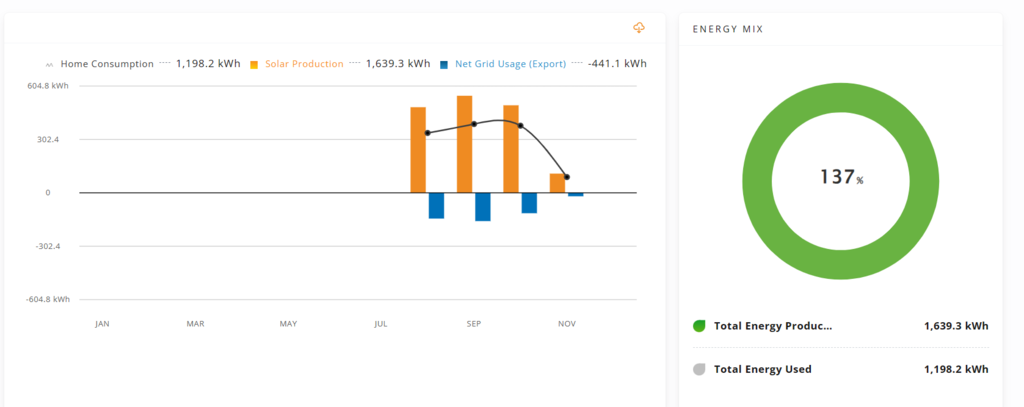Select the August orange solar production bar
The height and width of the screenshot is (407, 1024).
click(418, 150)
